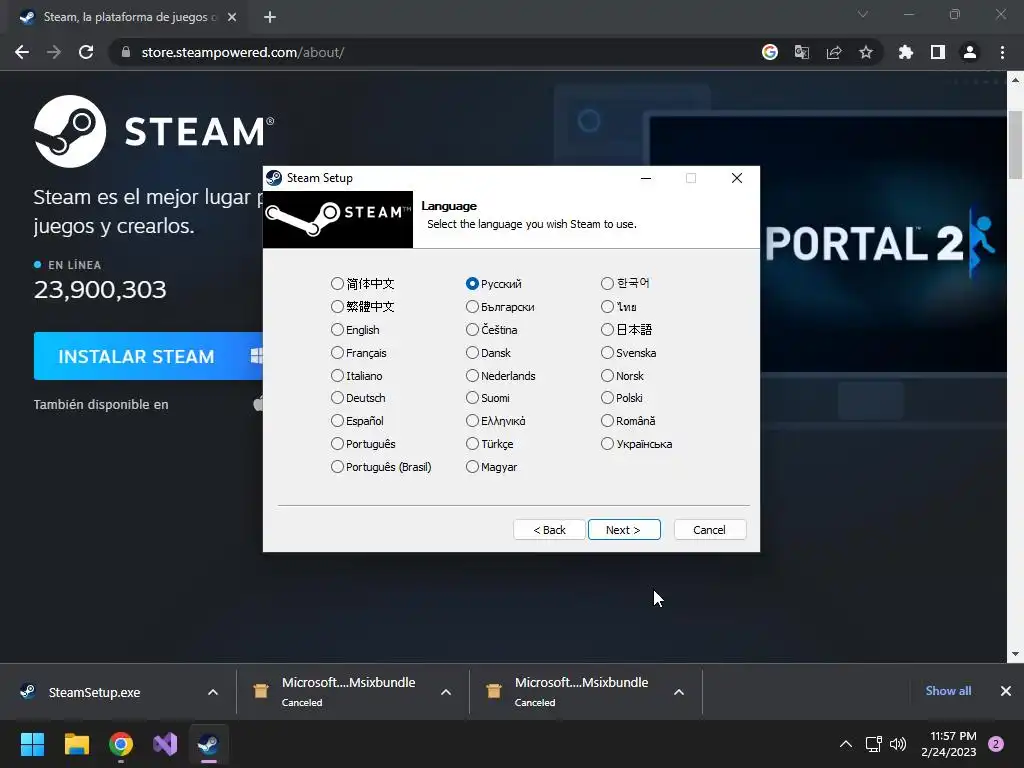Select the Français language option
The width and height of the screenshot is (1024, 768).
click(x=359, y=353)
